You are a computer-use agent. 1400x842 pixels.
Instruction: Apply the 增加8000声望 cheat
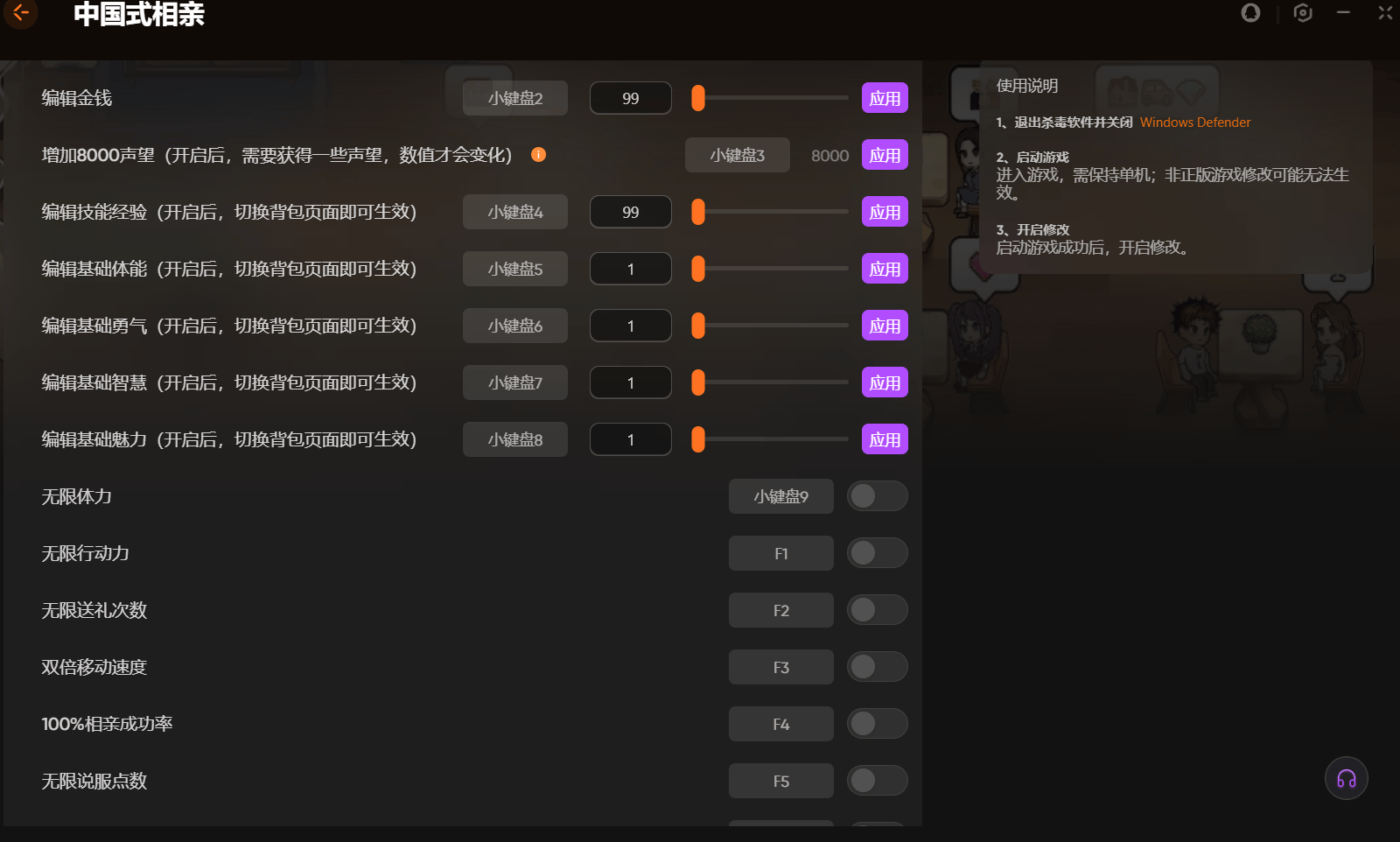[885, 155]
